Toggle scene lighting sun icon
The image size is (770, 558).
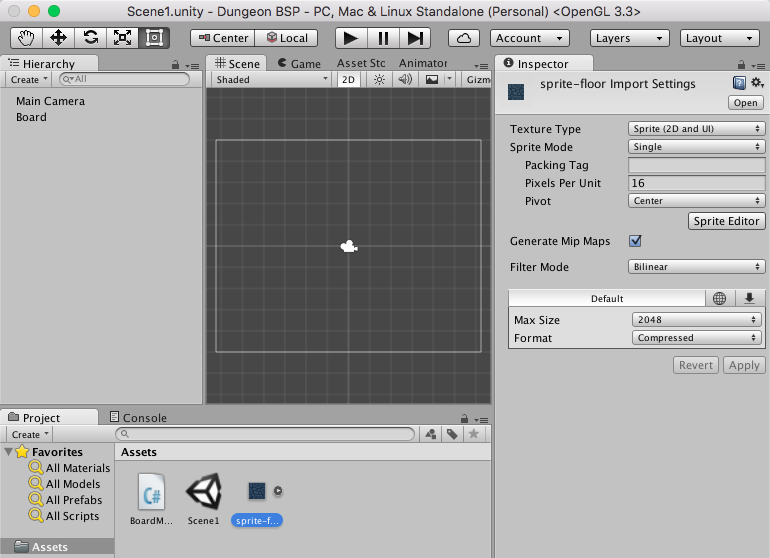[x=379, y=80]
